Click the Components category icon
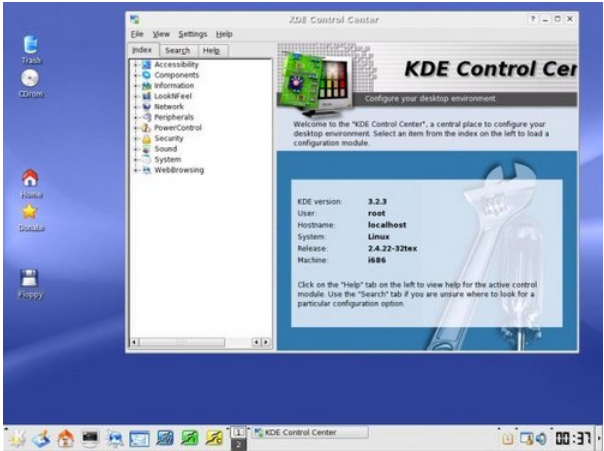This screenshot has height=451, width=604. pyautogui.click(x=146, y=75)
